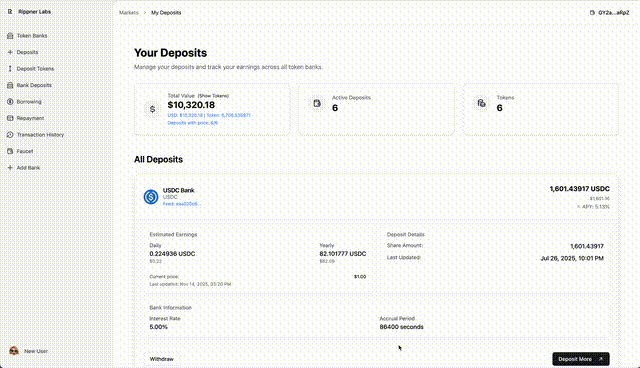Toggle Show Tokens next to Total Value
Image resolution: width=640 pixels, height=368 pixels.
[213, 96]
